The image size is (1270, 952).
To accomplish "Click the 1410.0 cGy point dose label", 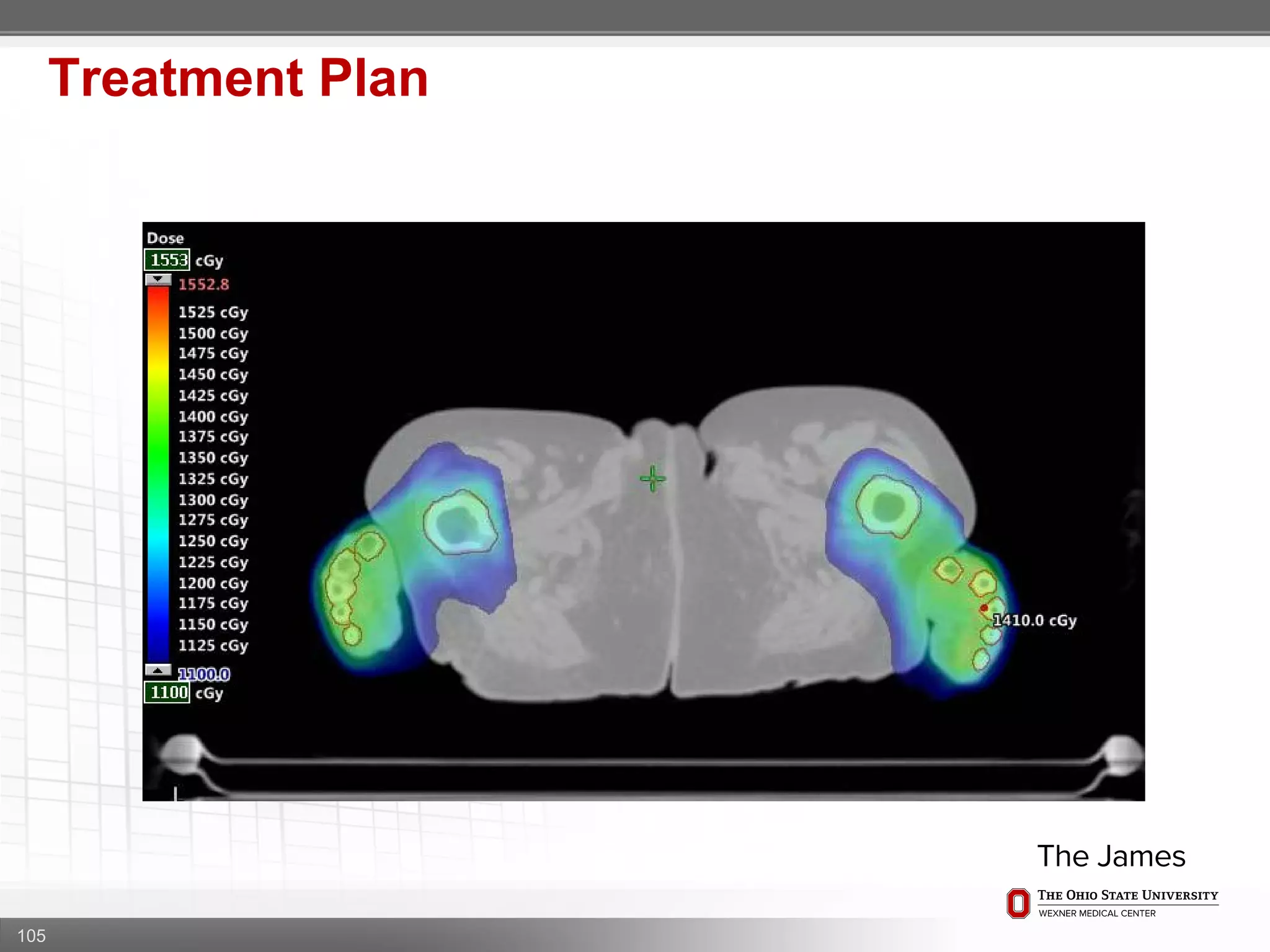I will [1034, 620].
